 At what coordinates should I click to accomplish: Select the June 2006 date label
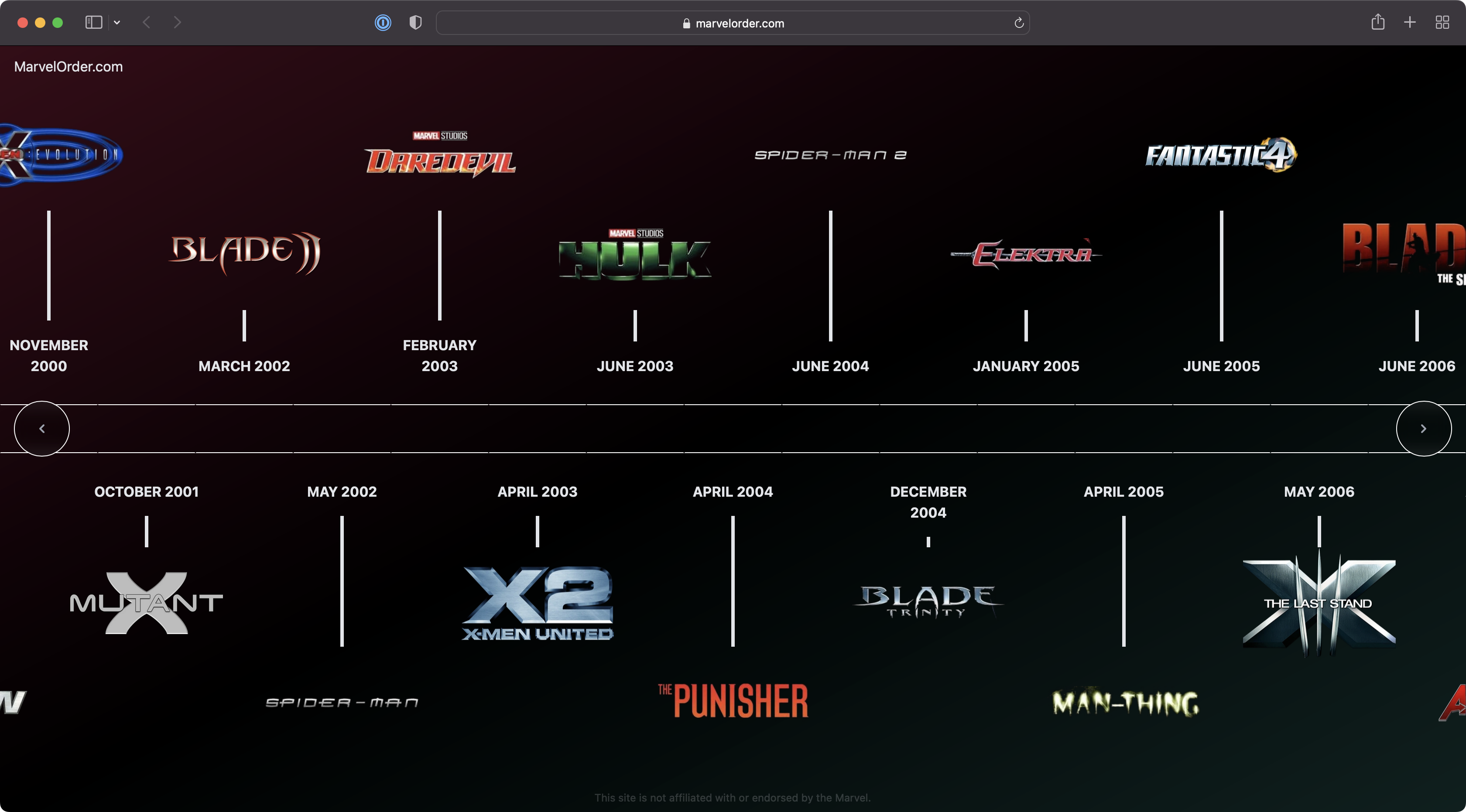pos(1417,366)
